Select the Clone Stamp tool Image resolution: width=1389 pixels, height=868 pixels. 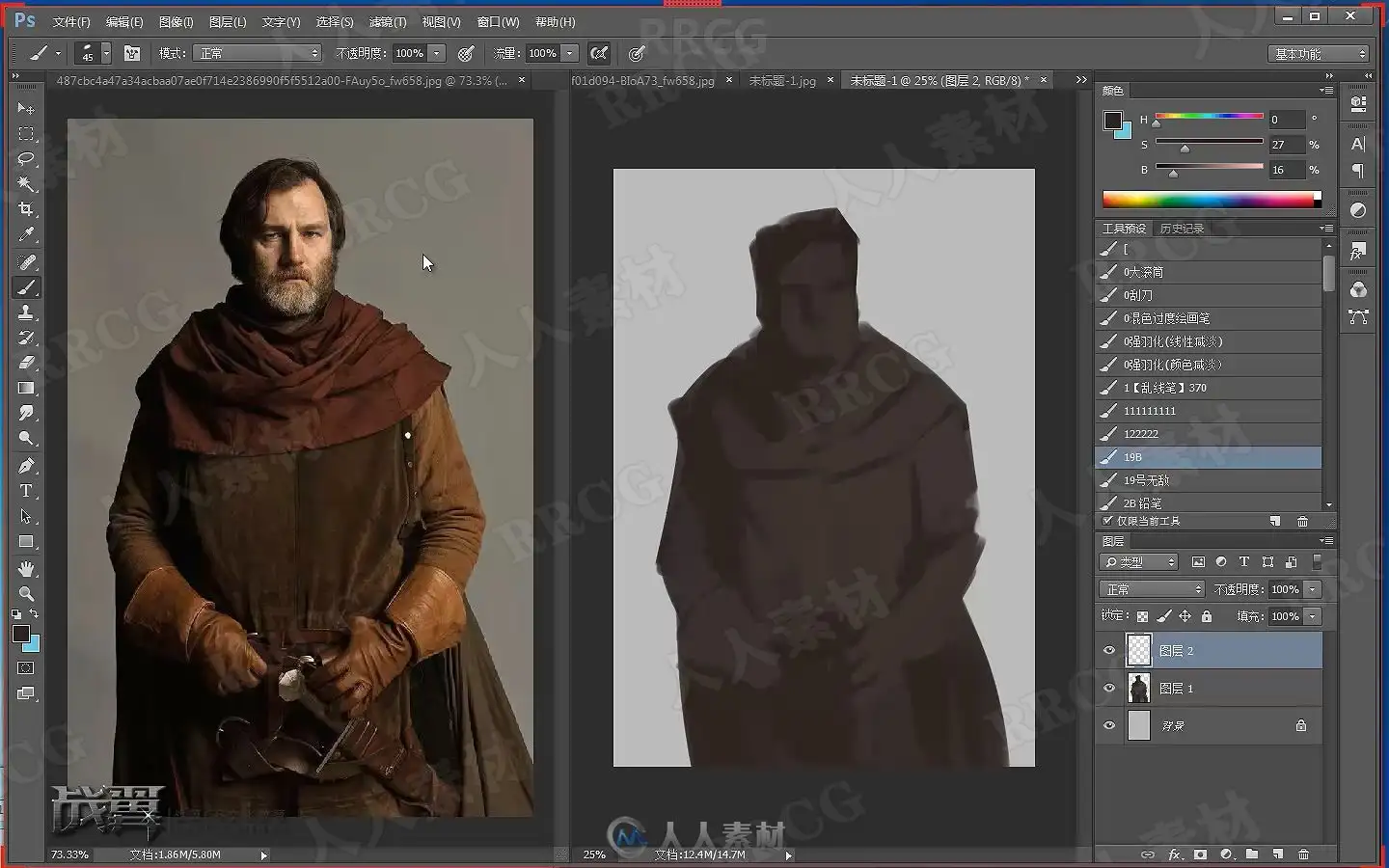coord(26,312)
